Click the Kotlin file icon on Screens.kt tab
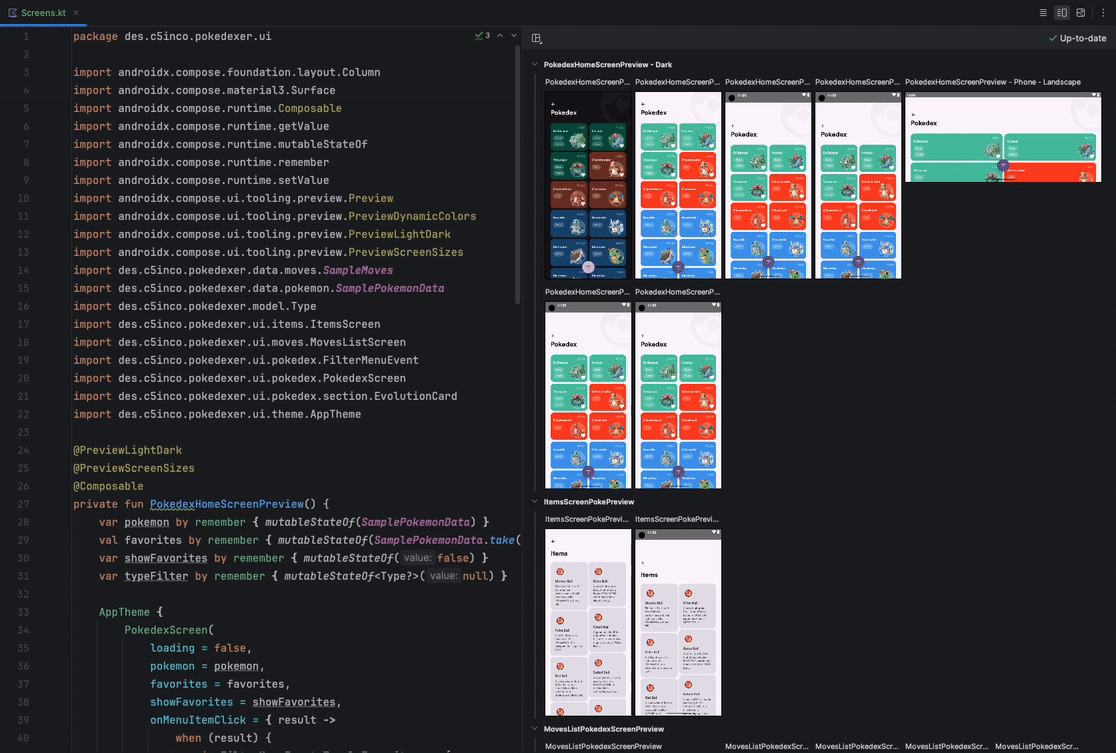The image size is (1116, 753). point(11,14)
